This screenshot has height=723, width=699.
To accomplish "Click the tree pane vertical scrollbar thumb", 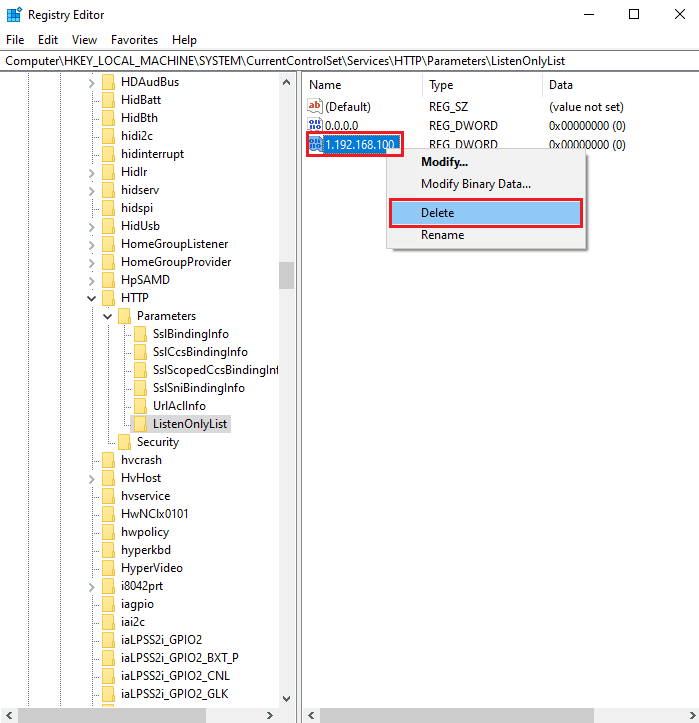I will click(286, 275).
